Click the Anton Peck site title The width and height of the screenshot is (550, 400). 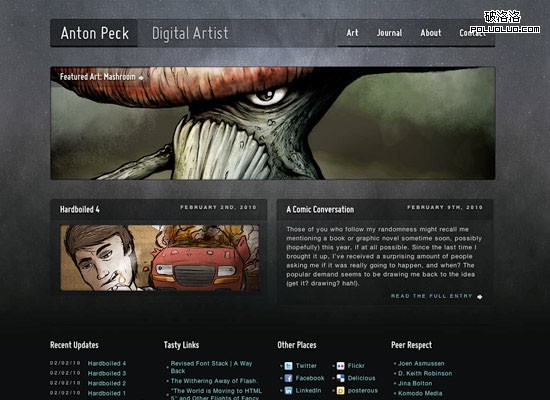point(95,33)
